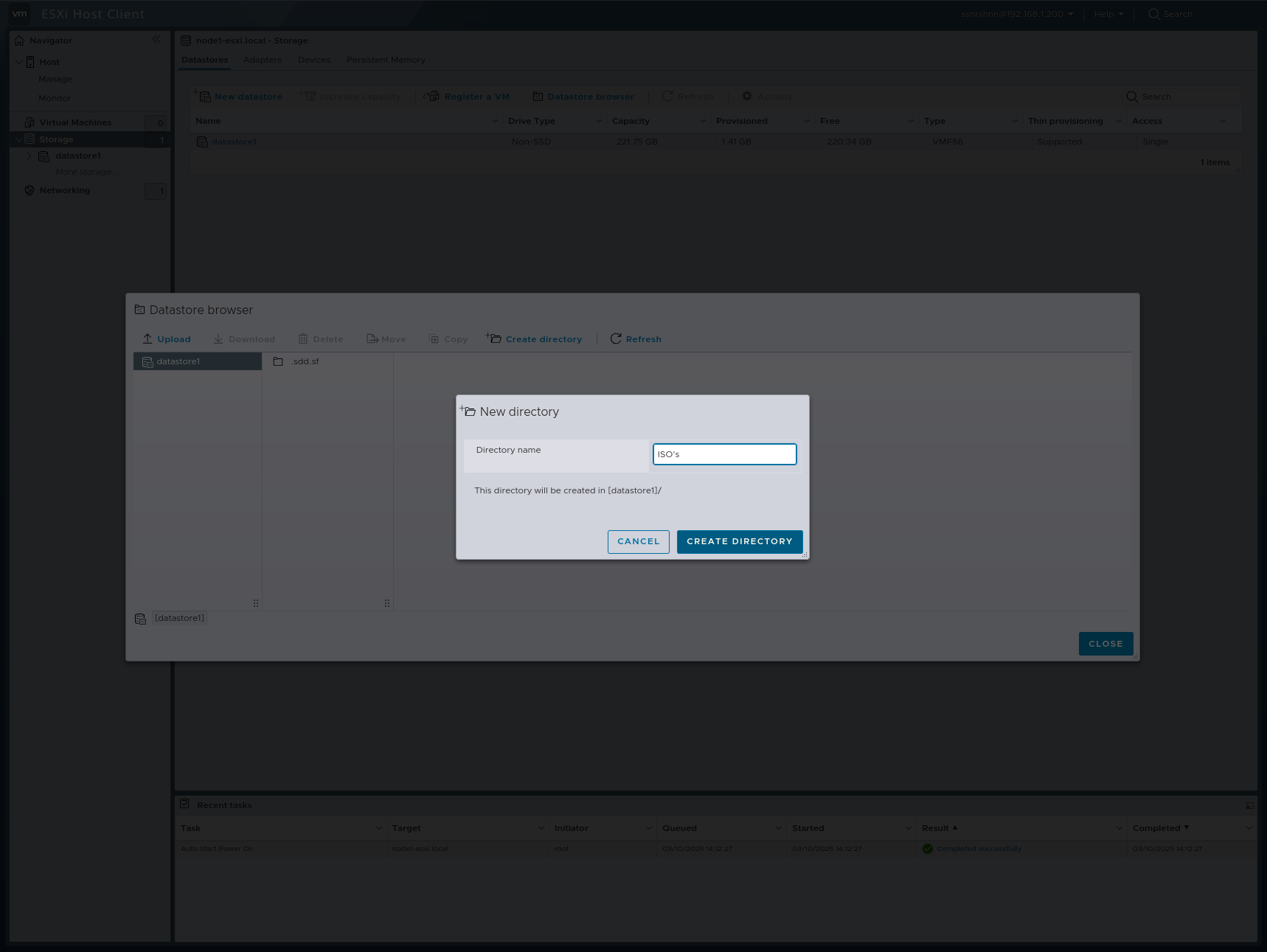The height and width of the screenshot is (952, 1267).
Task: Click the Delete trash icon
Action: tap(304, 338)
